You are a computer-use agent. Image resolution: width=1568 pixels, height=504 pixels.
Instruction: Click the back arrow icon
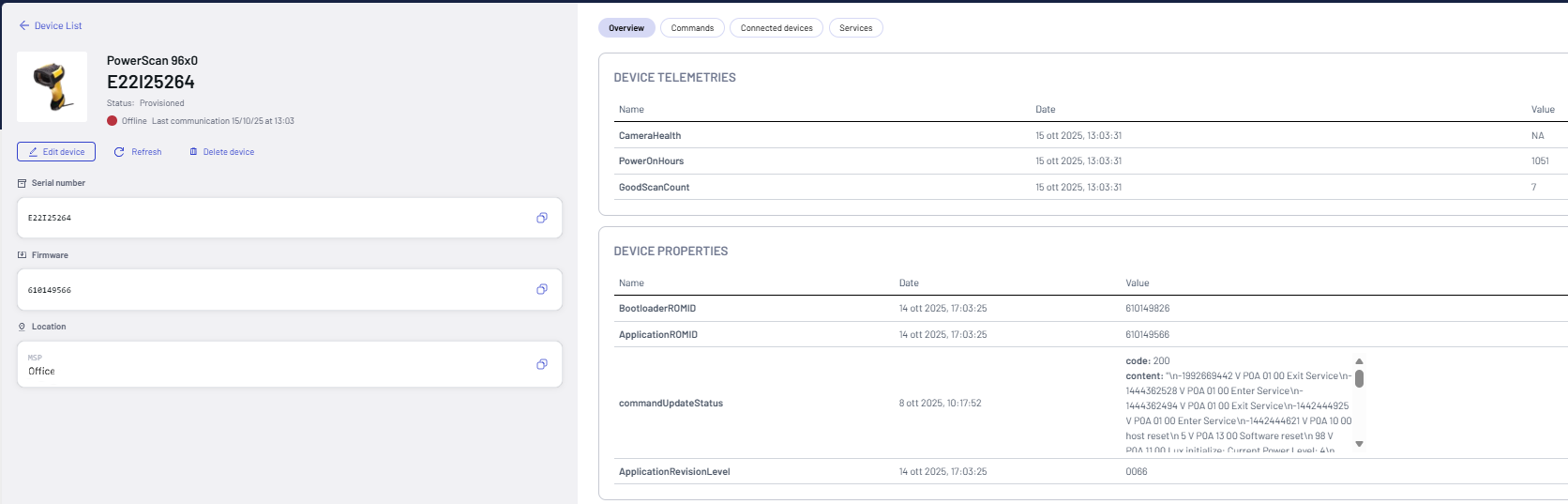click(24, 26)
